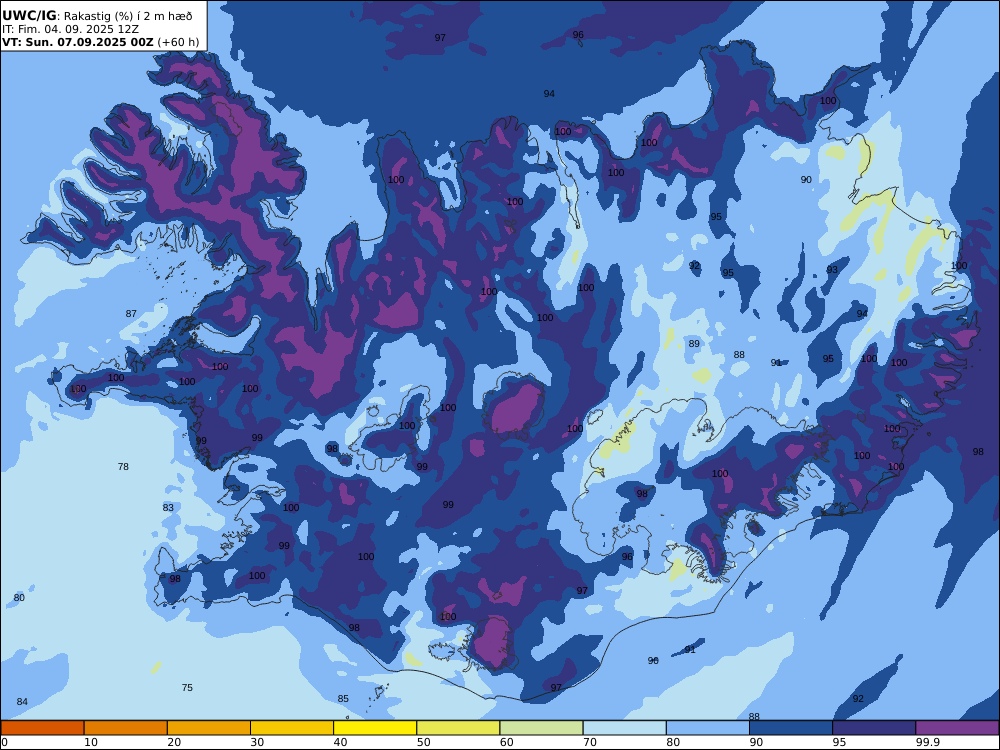
Task: Click the 75 humidity value offshore
Action: 187,688
